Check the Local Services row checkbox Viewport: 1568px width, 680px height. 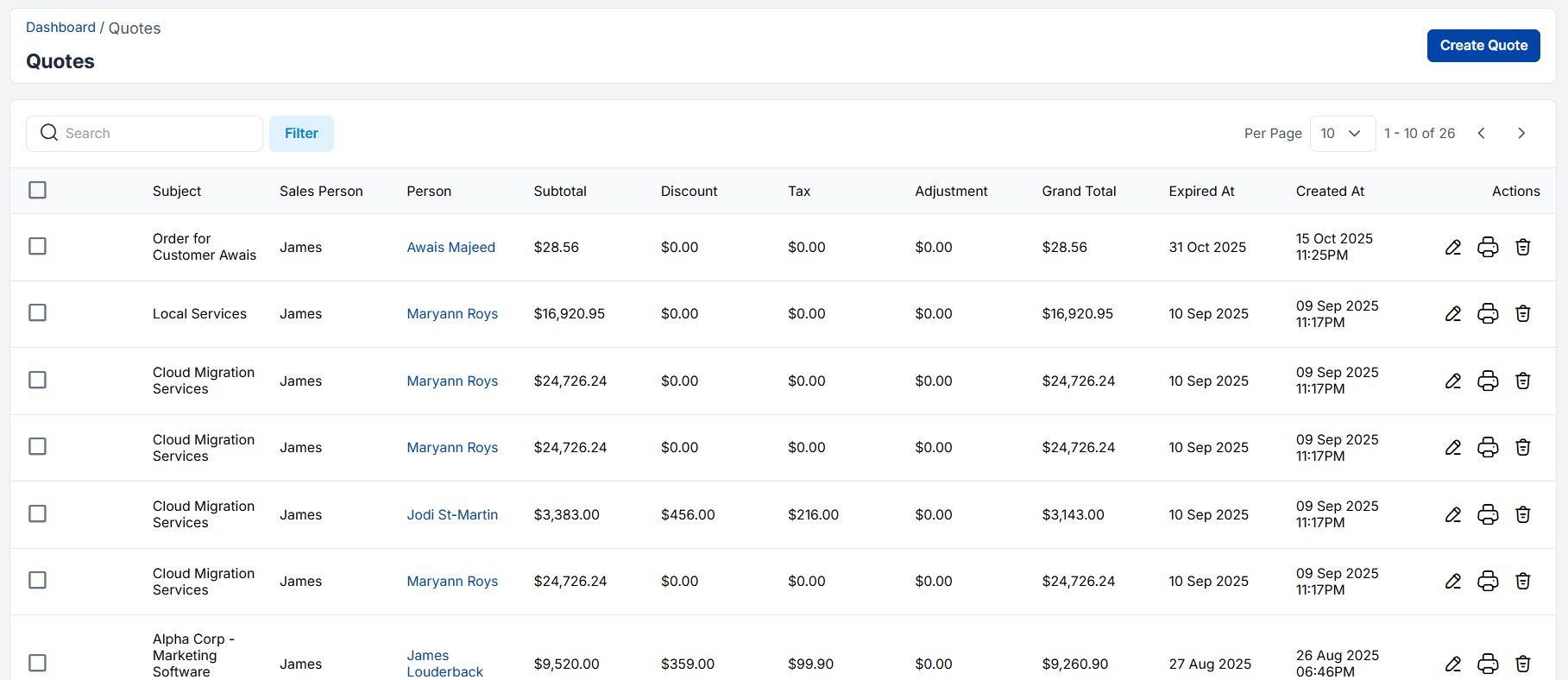(37, 313)
